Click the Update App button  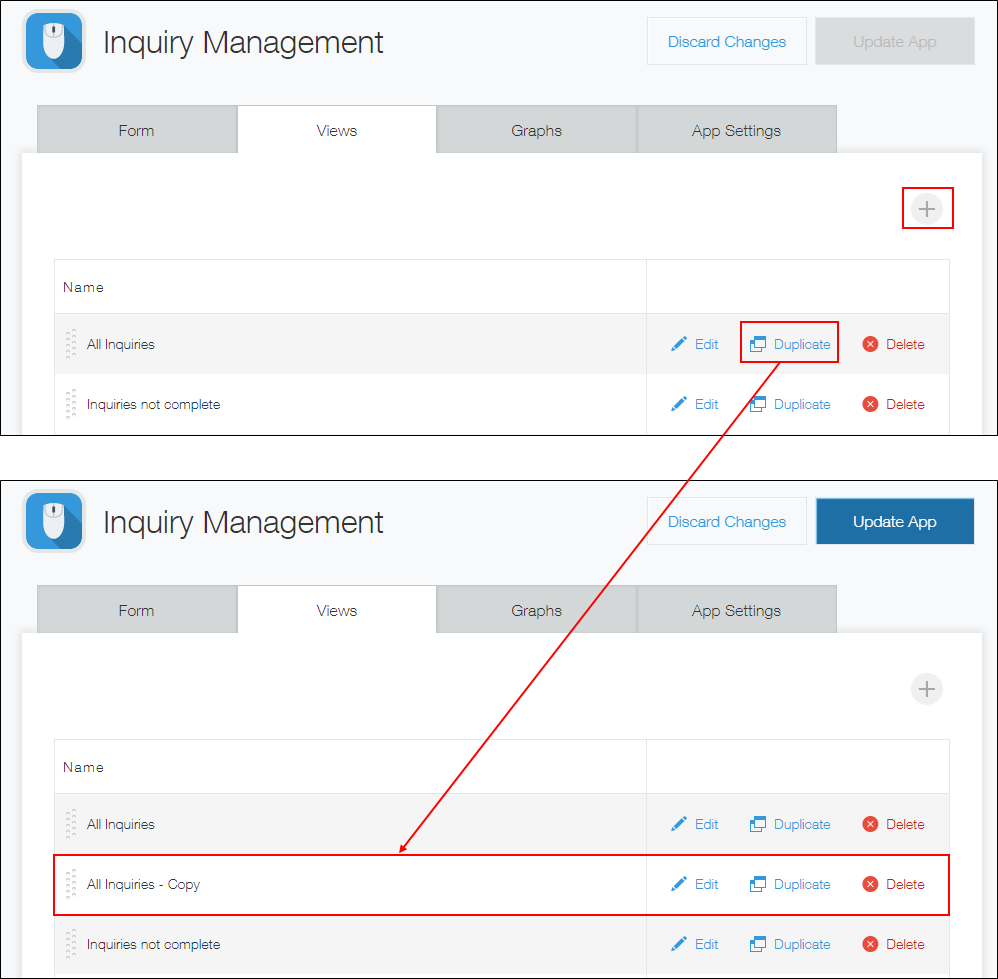[x=894, y=521]
